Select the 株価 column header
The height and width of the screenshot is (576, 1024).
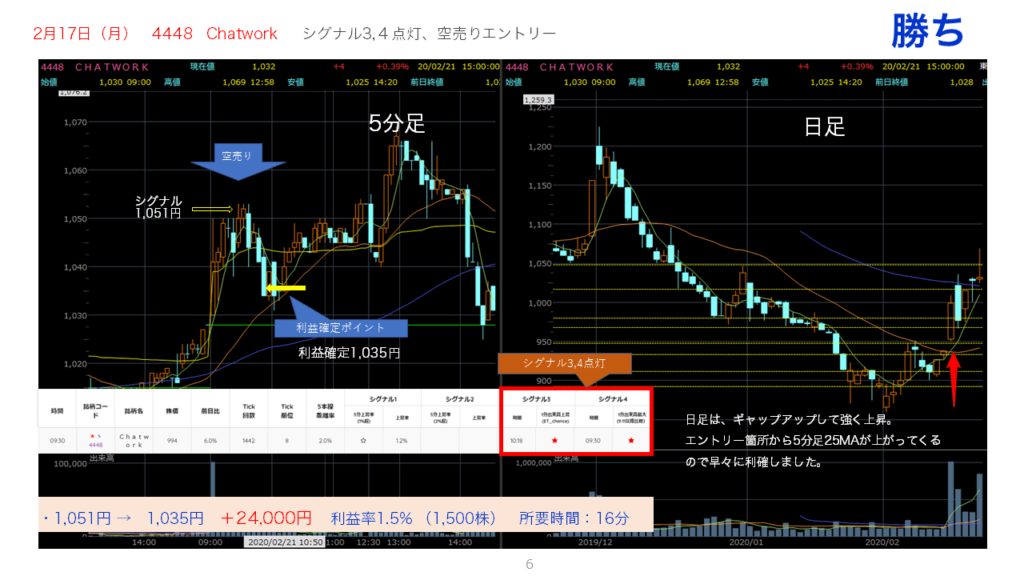172,411
